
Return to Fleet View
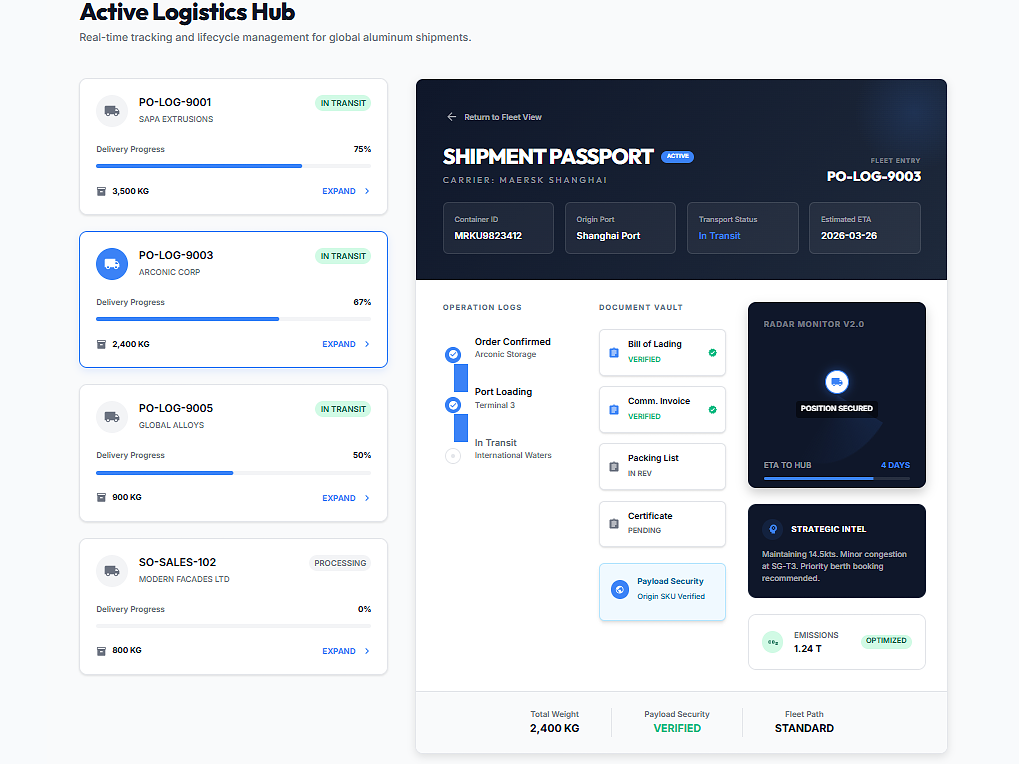pos(494,117)
